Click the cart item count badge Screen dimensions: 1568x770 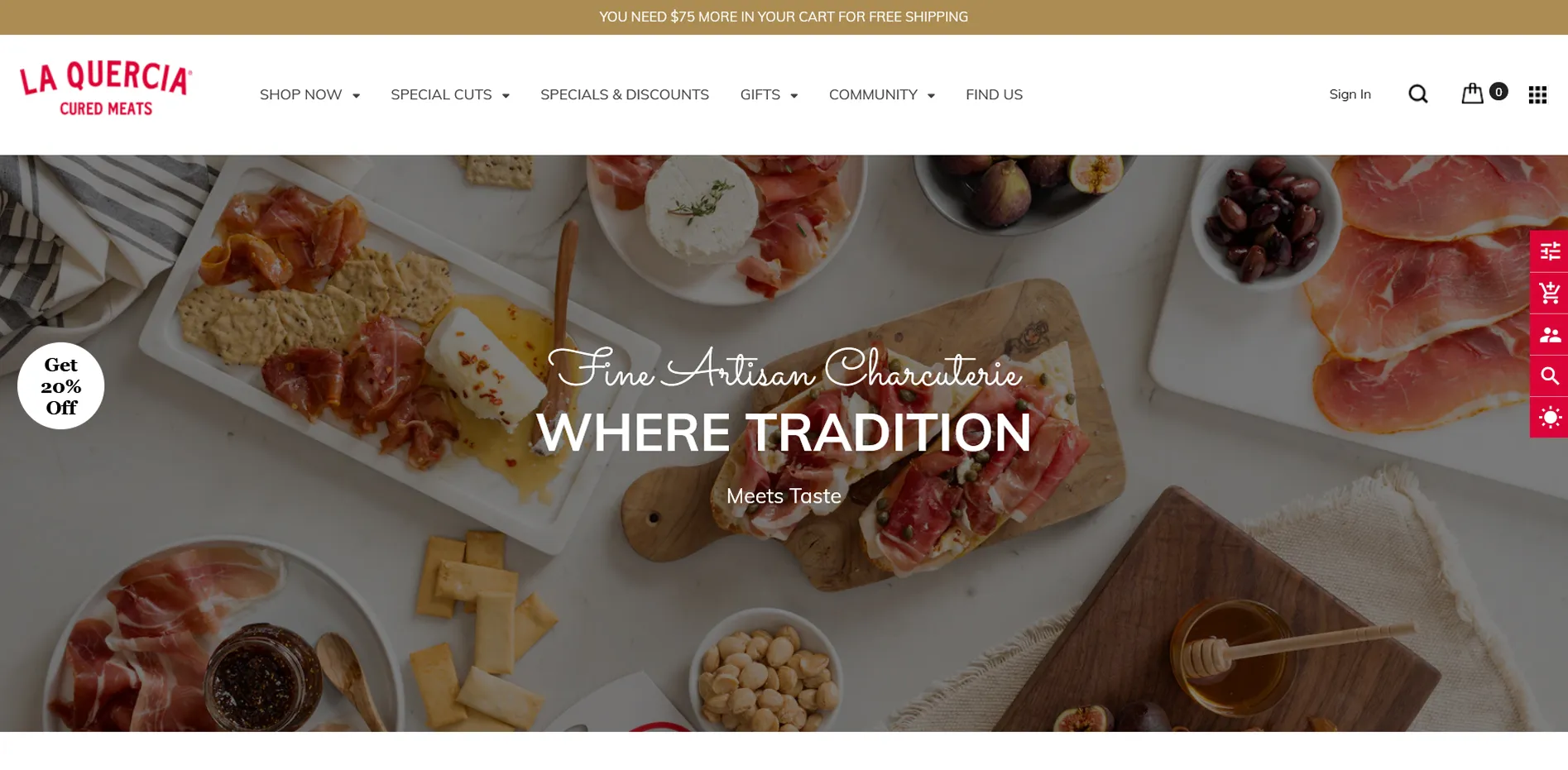[1498, 92]
